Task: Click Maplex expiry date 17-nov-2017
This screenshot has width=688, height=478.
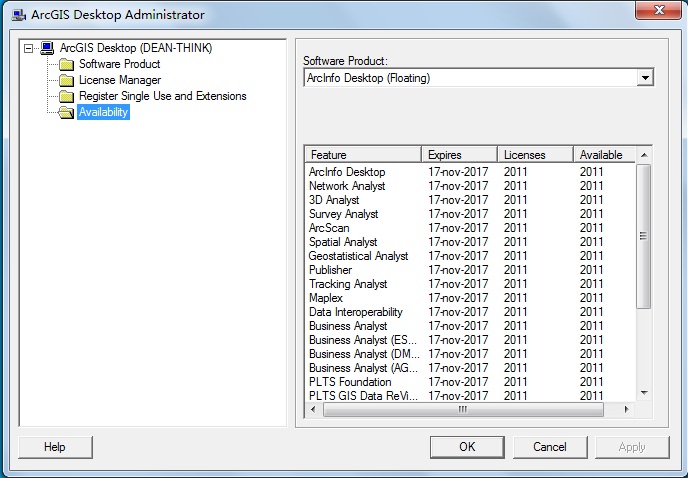Action: coord(458,298)
